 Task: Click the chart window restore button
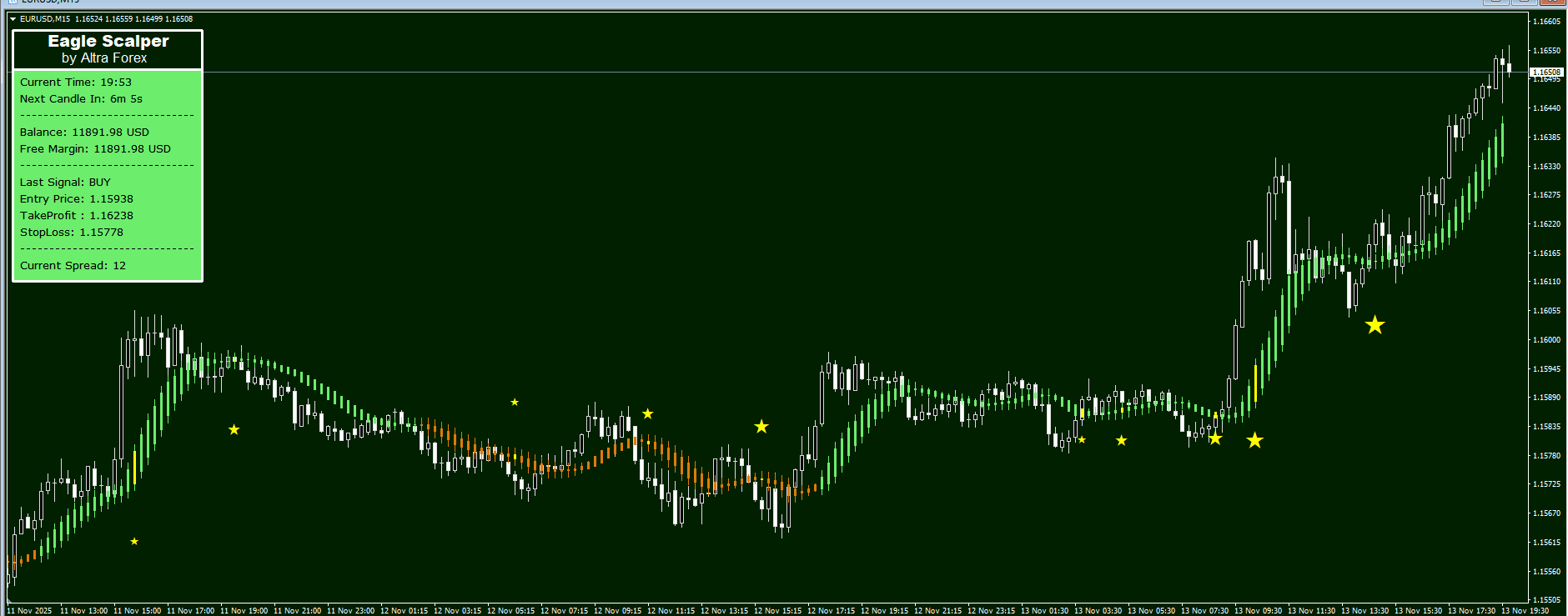(x=1523, y=2)
